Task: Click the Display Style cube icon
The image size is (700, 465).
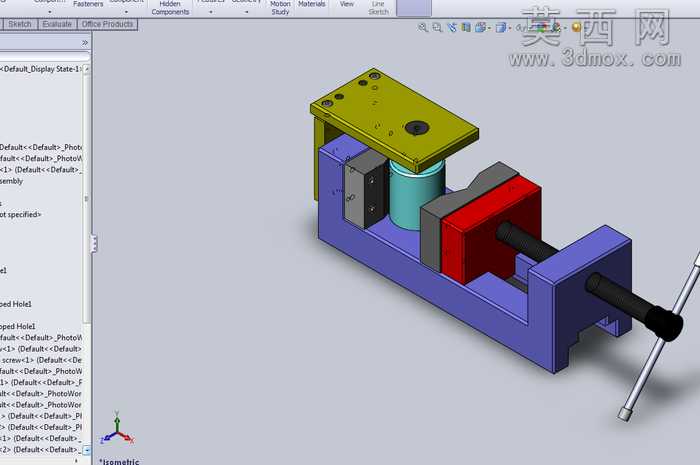Action: pyautogui.click(x=500, y=28)
